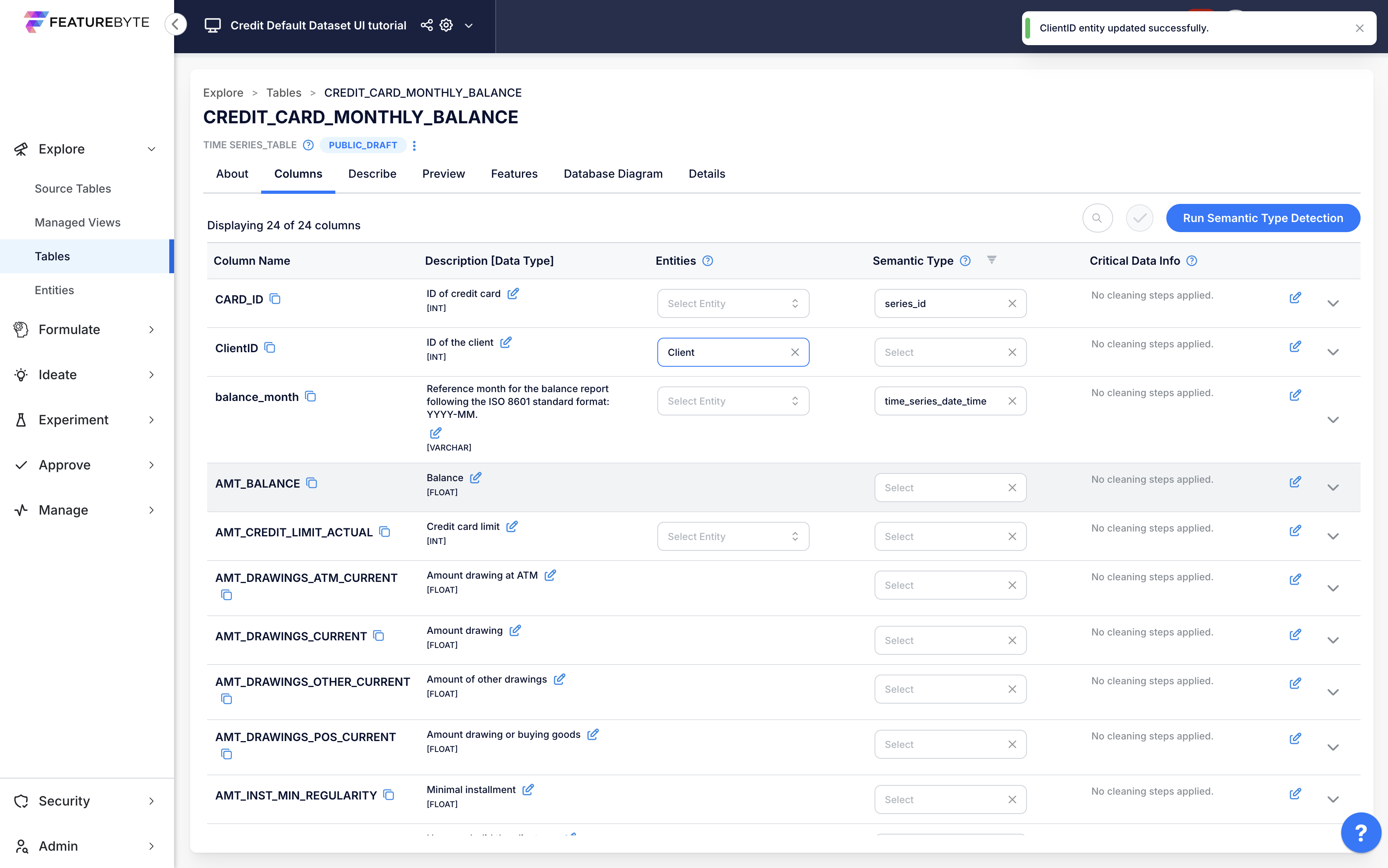Open the Database Diagram tab
This screenshot has width=1388, height=868.
pyautogui.click(x=613, y=174)
